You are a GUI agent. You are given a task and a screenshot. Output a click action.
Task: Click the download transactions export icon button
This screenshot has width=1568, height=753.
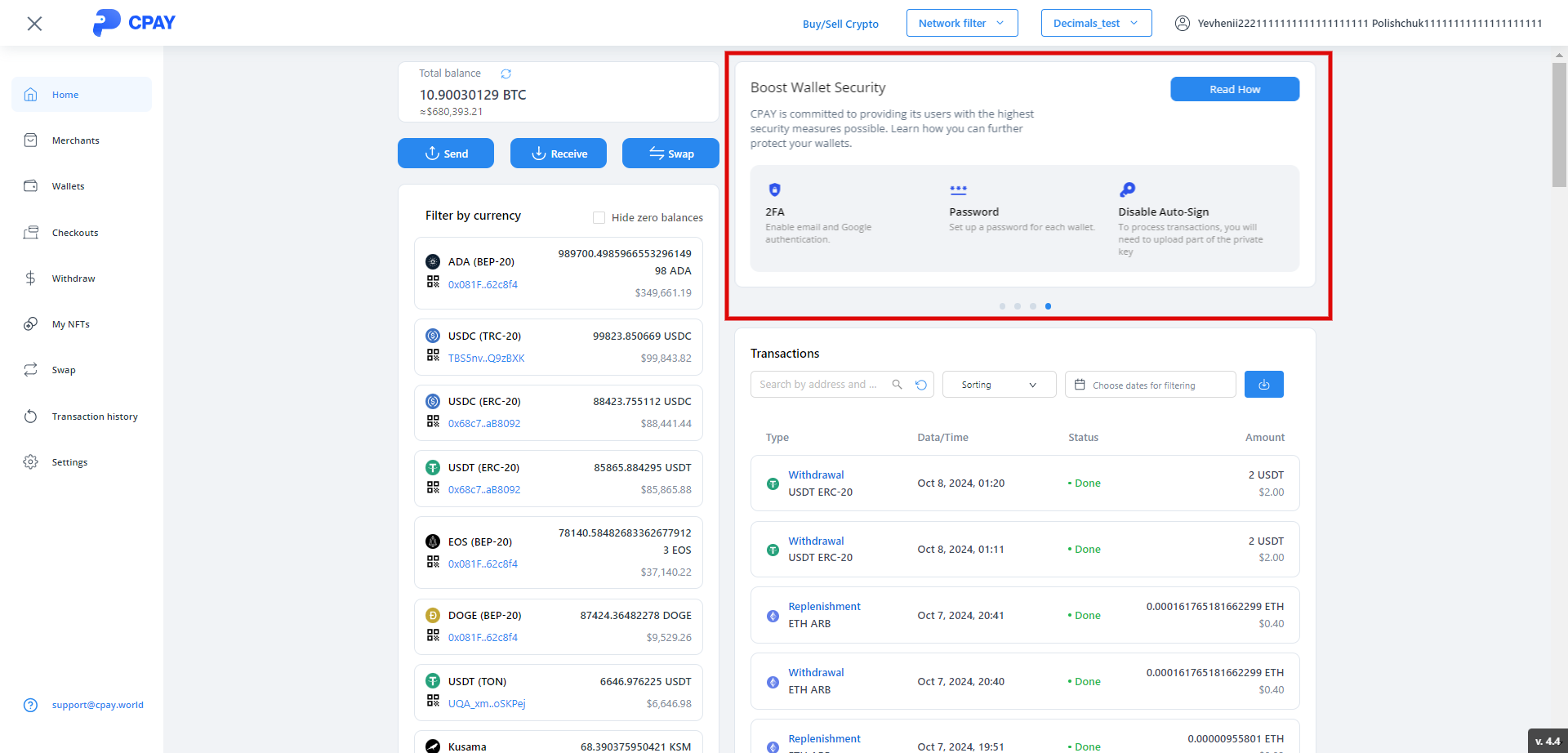(1263, 385)
